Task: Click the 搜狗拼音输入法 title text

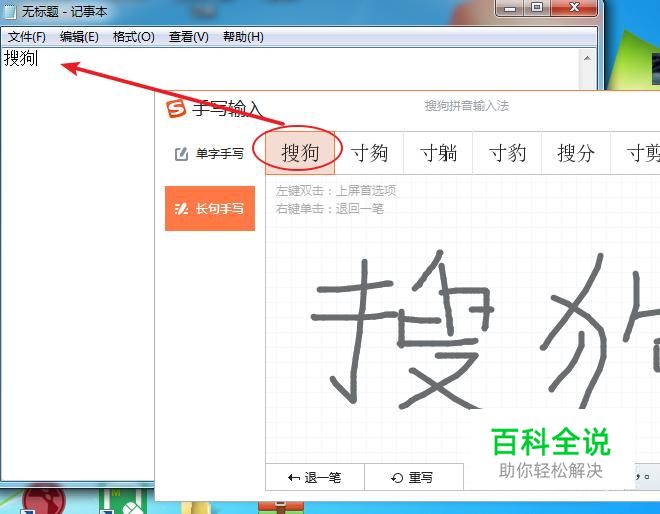Action: (x=467, y=106)
